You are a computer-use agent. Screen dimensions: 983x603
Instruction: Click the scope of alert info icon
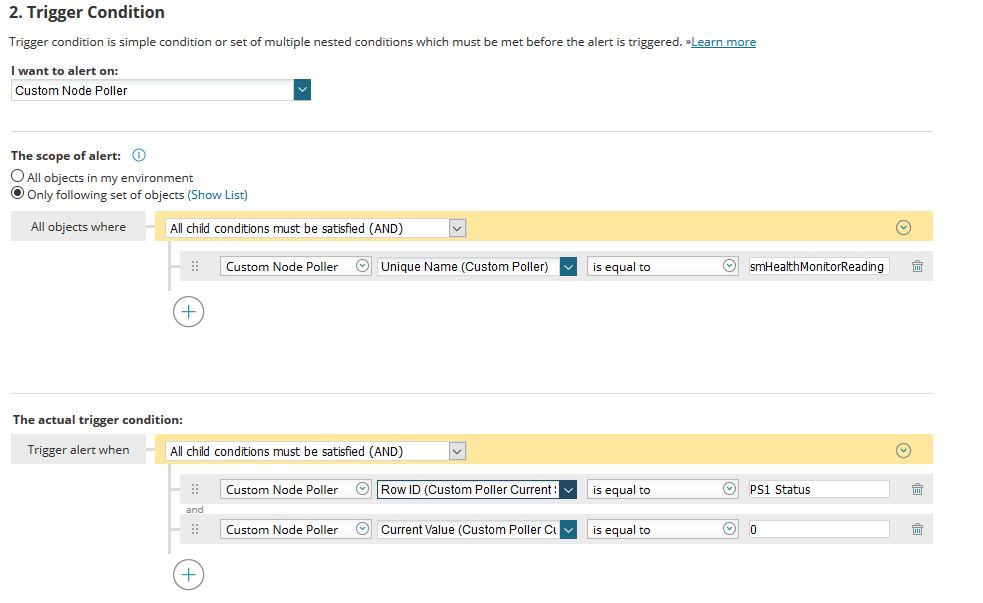coord(139,156)
